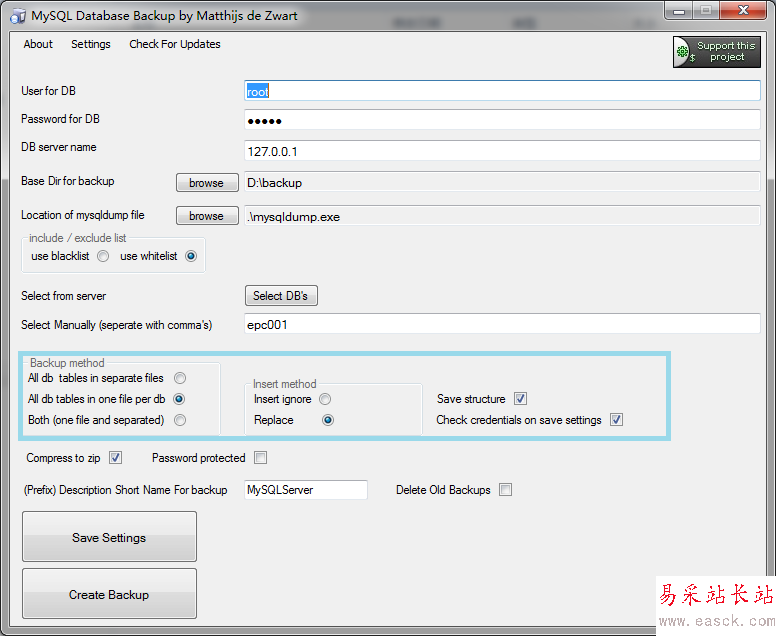776x636 pixels.
Task: Choose All db tables in one file per db
Action: pyautogui.click(x=179, y=399)
